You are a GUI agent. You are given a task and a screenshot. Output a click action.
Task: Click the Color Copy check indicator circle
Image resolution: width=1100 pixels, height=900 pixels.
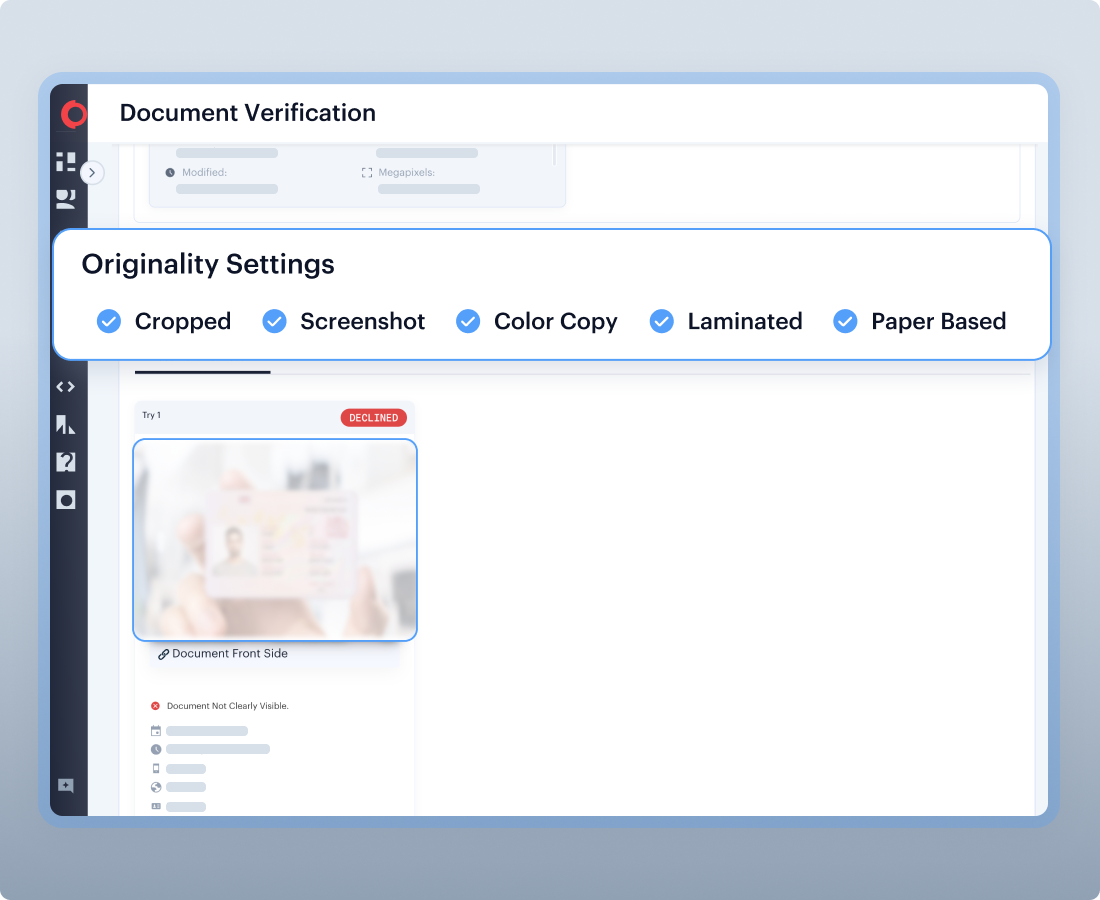click(x=467, y=321)
